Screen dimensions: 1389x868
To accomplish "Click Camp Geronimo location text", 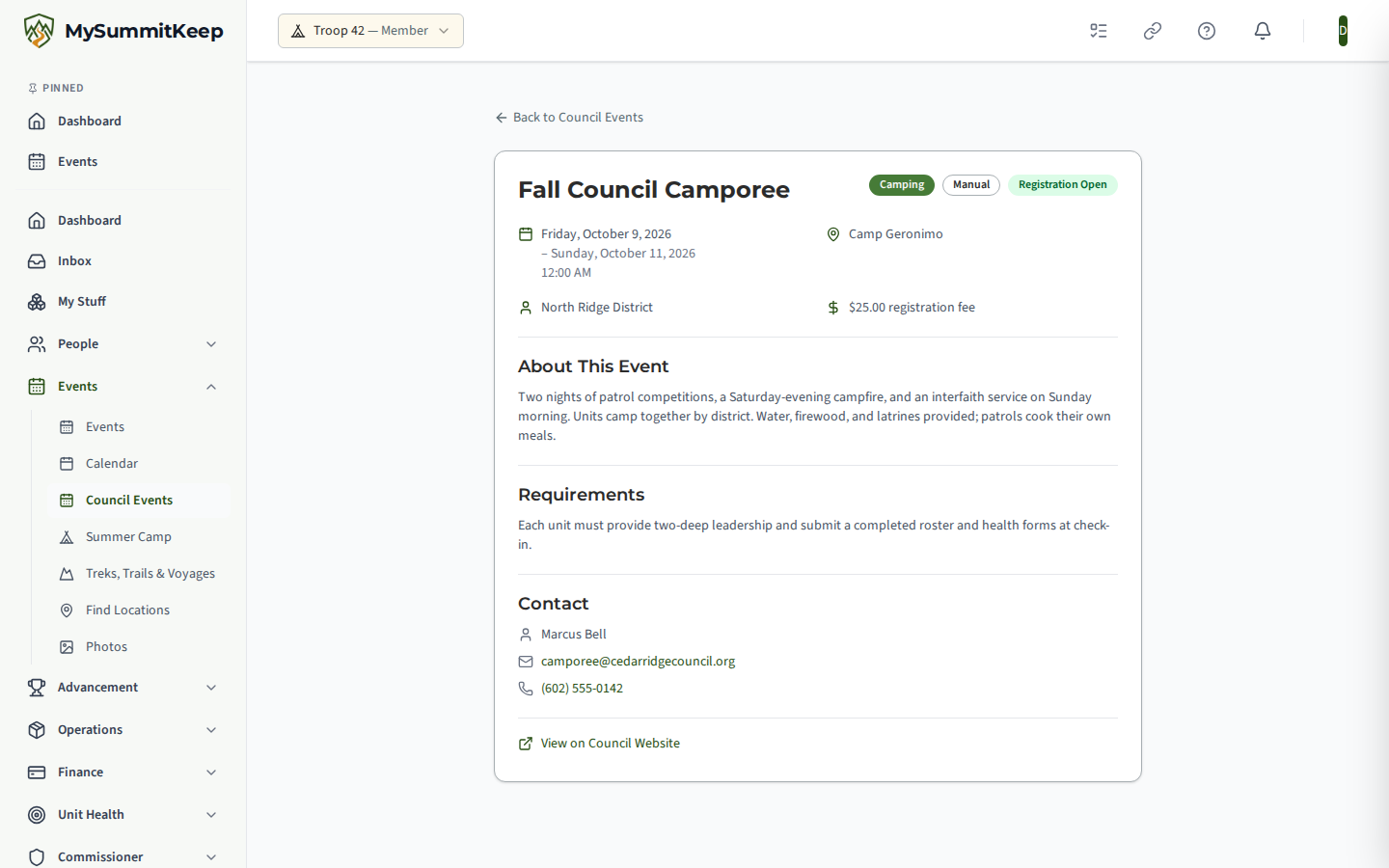I will [896, 234].
